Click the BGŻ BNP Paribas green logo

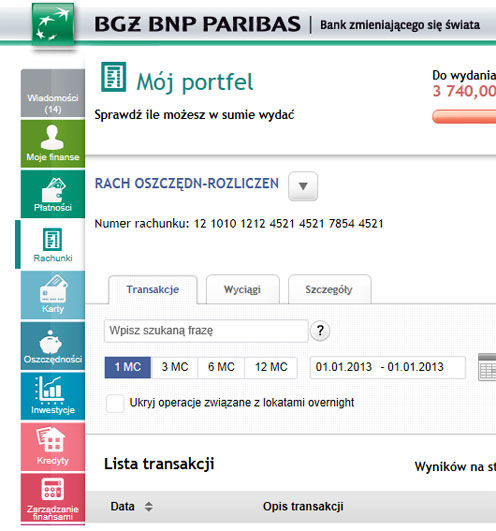coord(53,24)
